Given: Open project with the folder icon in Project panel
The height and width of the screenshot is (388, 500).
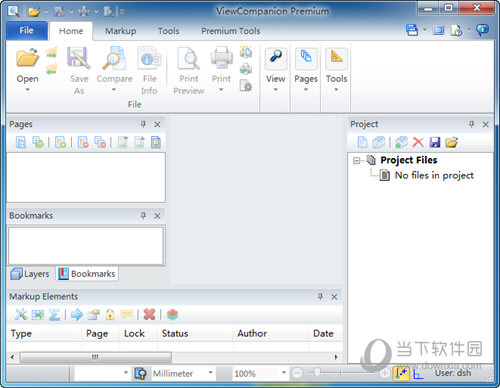Looking at the screenshot, I should coord(452,142).
